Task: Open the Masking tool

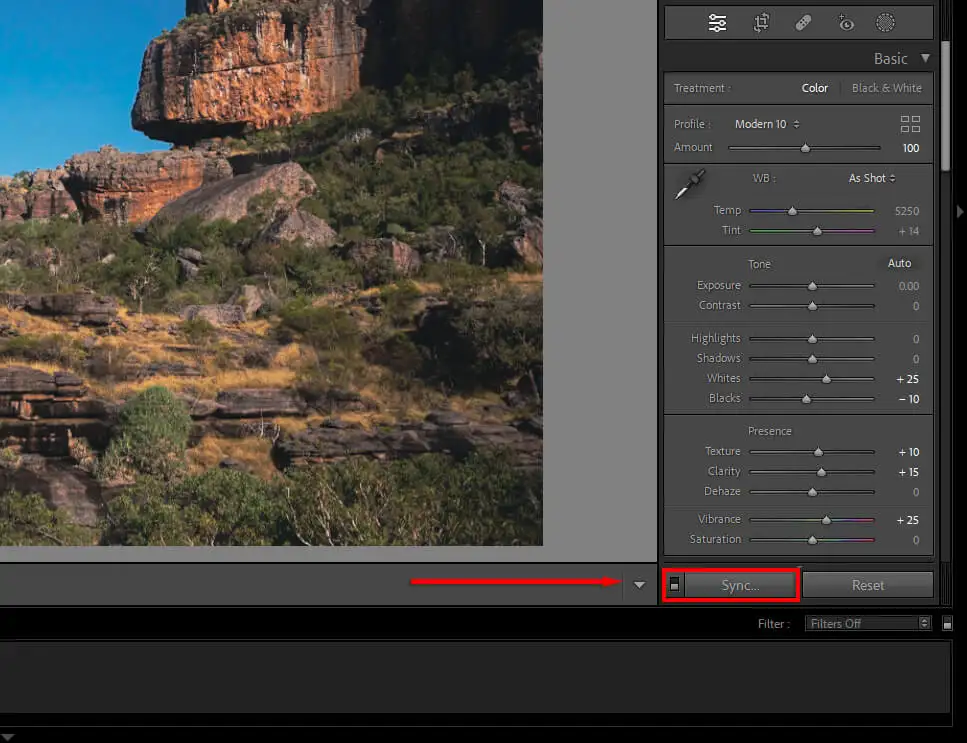Action: point(885,23)
